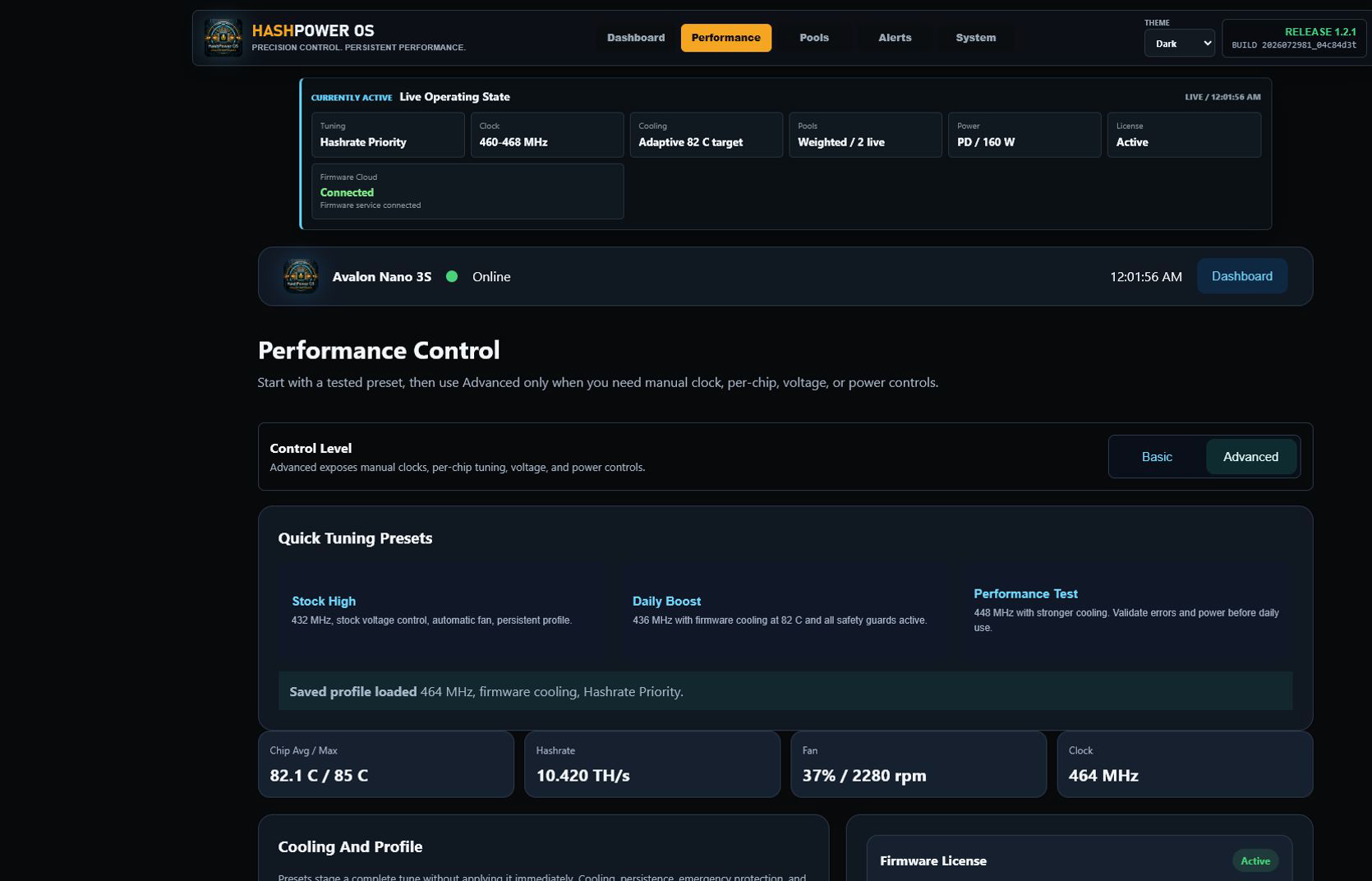Open the Dashboard tab
Image resolution: width=1372 pixels, height=881 pixels.
(636, 38)
